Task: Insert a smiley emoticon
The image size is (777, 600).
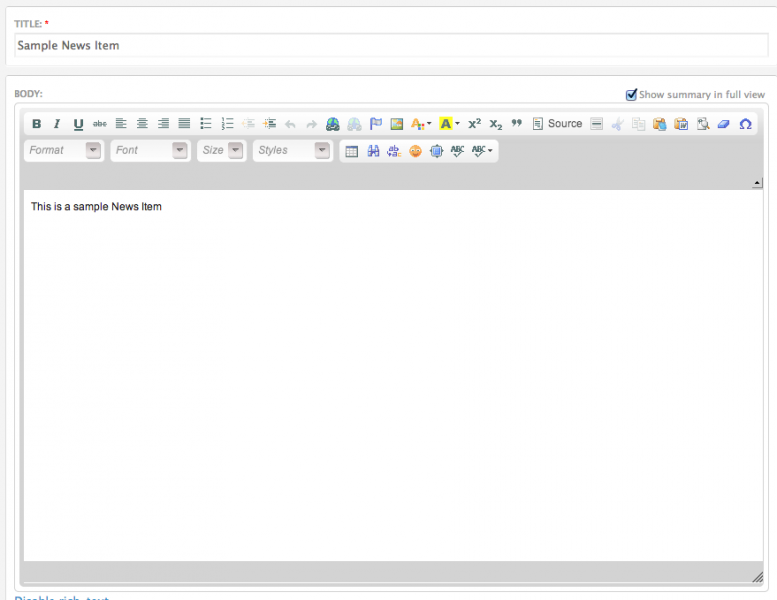Action: (x=415, y=151)
